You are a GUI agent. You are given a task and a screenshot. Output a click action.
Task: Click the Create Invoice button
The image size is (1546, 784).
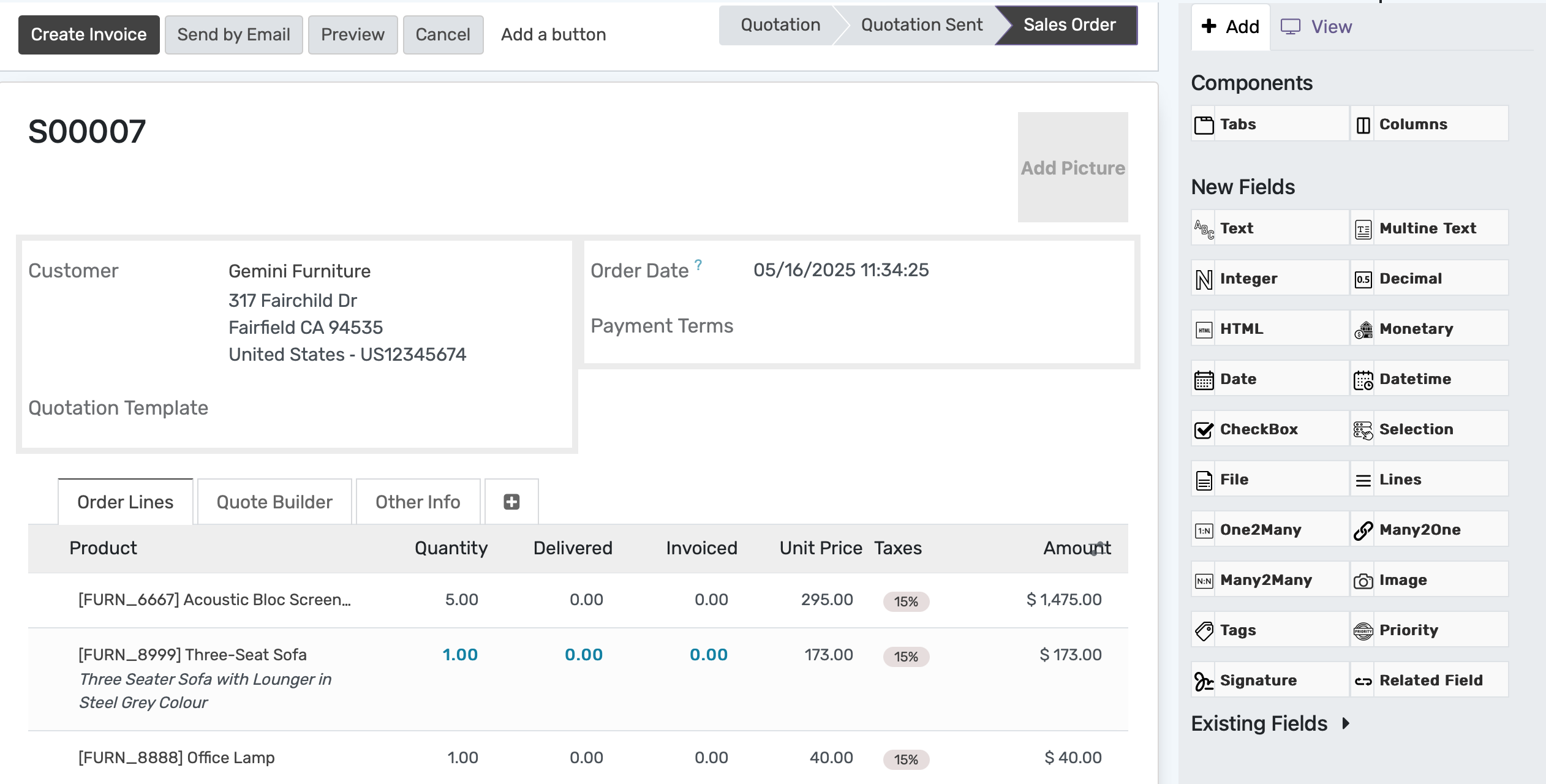(89, 34)
